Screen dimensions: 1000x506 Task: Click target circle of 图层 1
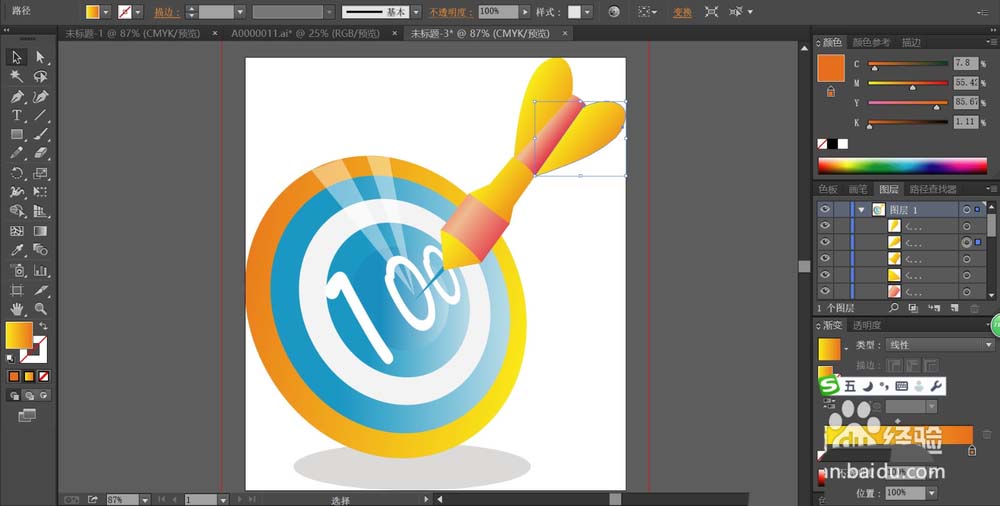pyautogui.click(x=967, y=209)
